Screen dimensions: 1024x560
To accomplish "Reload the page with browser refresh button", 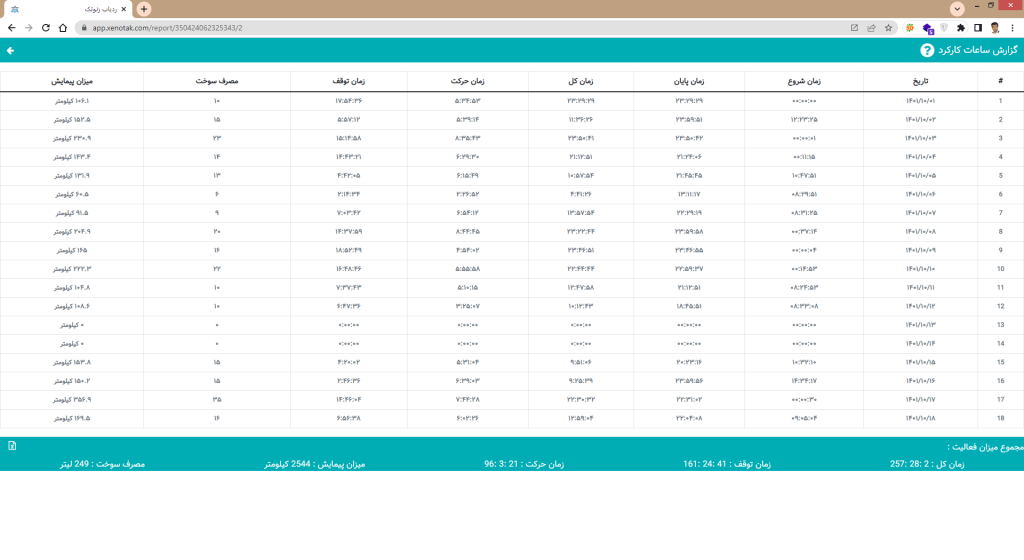I will tap(46, 28).
